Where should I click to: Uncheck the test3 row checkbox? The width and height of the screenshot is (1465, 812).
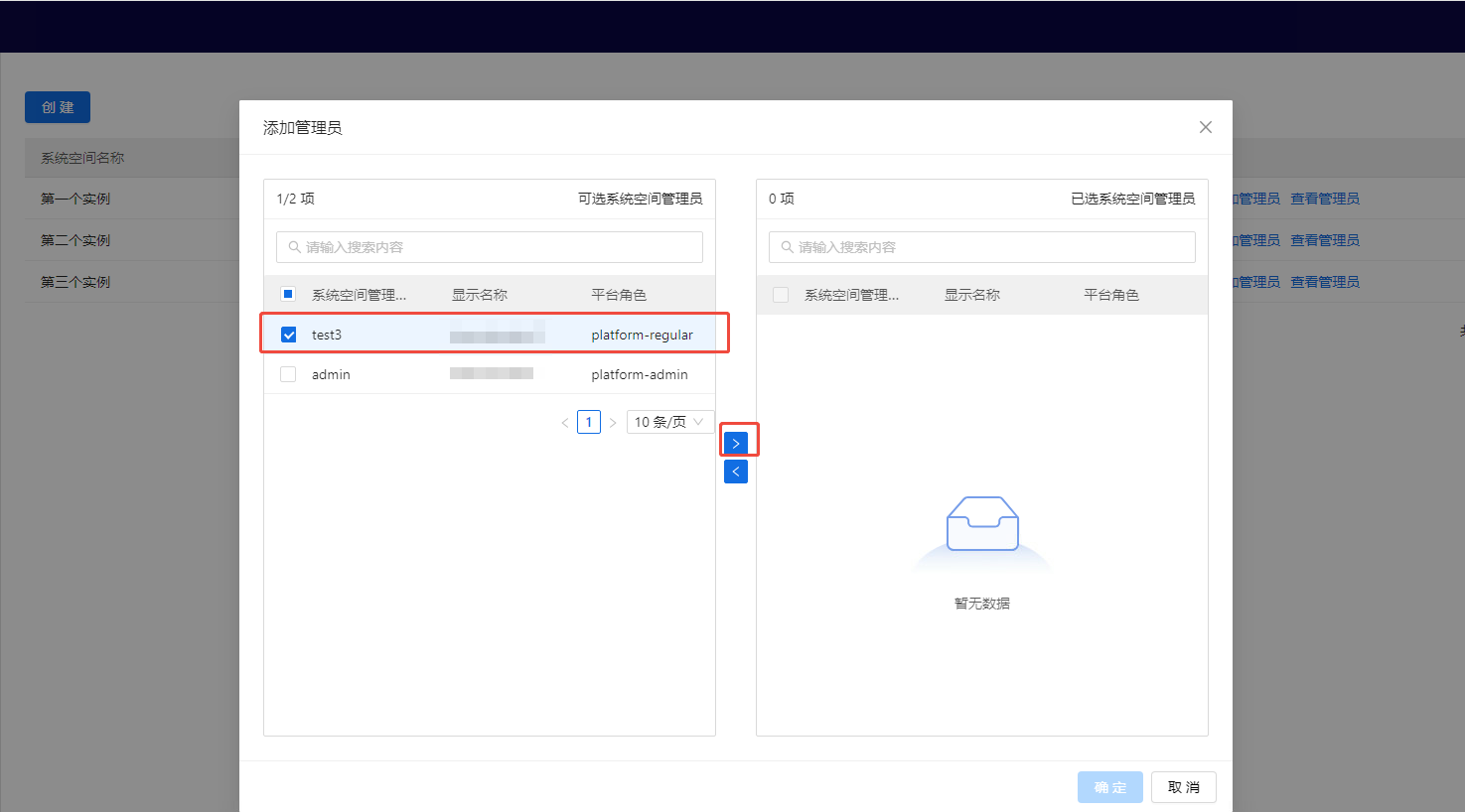click(x=288, y=335)
